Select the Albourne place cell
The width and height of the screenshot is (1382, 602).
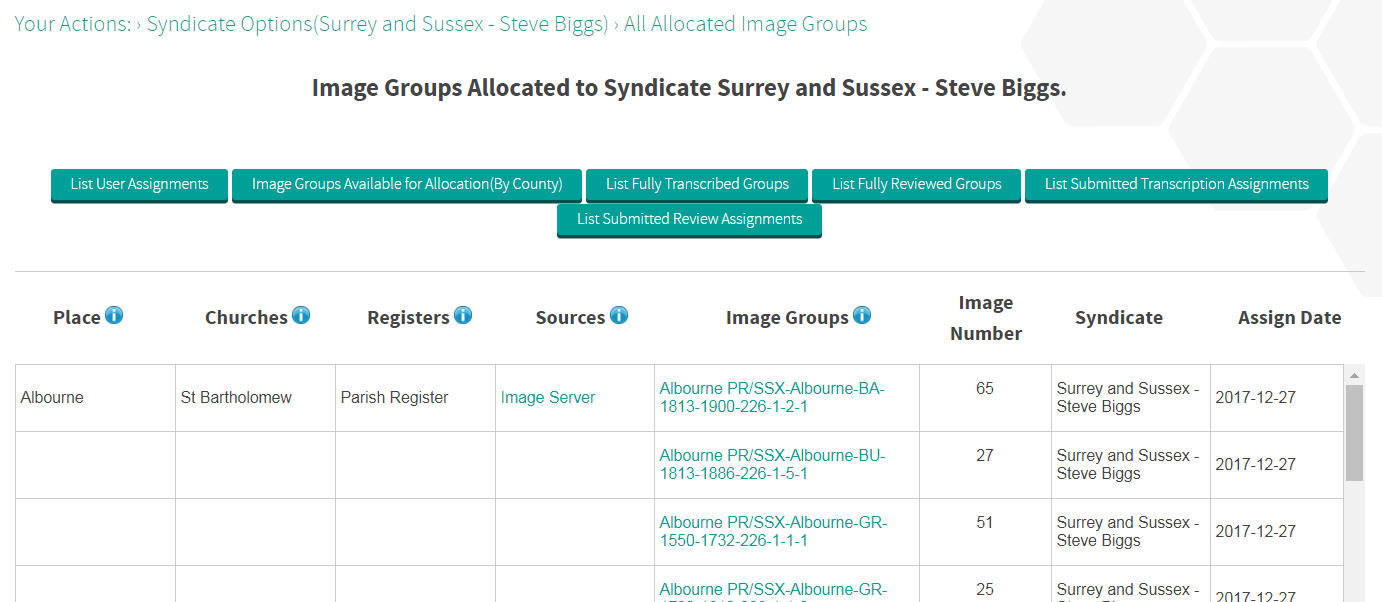coord(95,398)
